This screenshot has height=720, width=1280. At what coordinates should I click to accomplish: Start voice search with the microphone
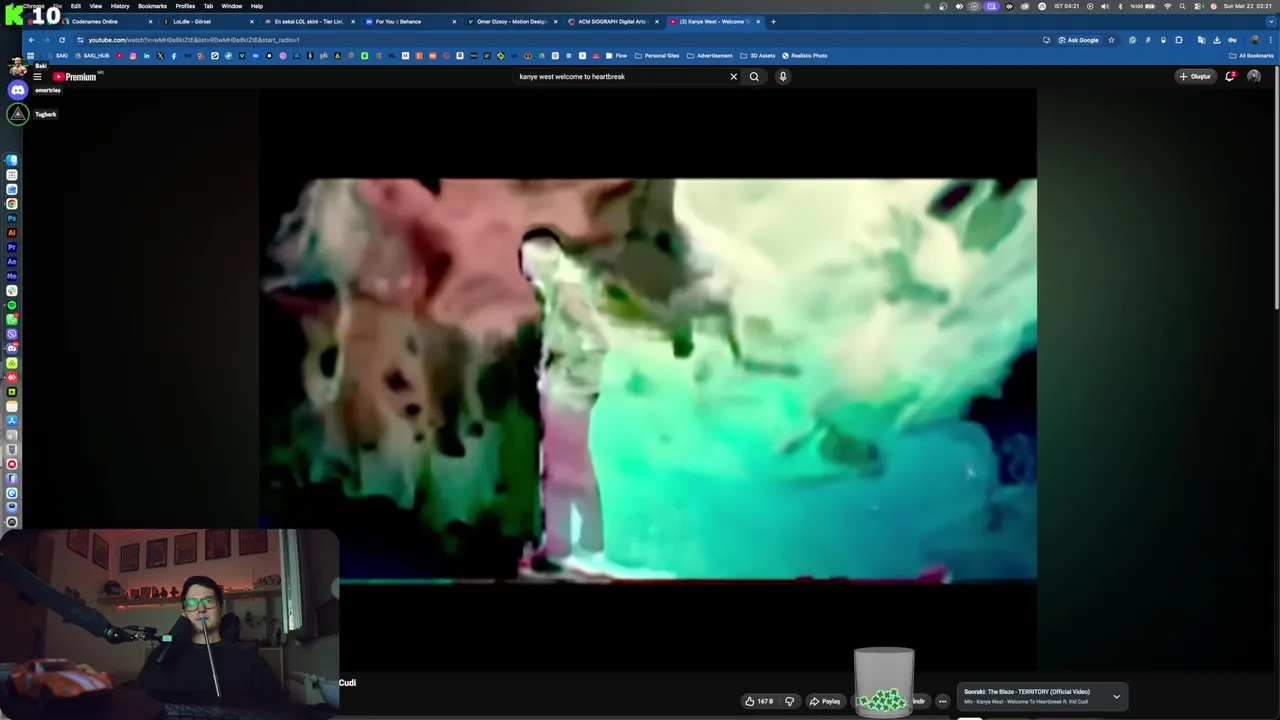click(783, 77)
